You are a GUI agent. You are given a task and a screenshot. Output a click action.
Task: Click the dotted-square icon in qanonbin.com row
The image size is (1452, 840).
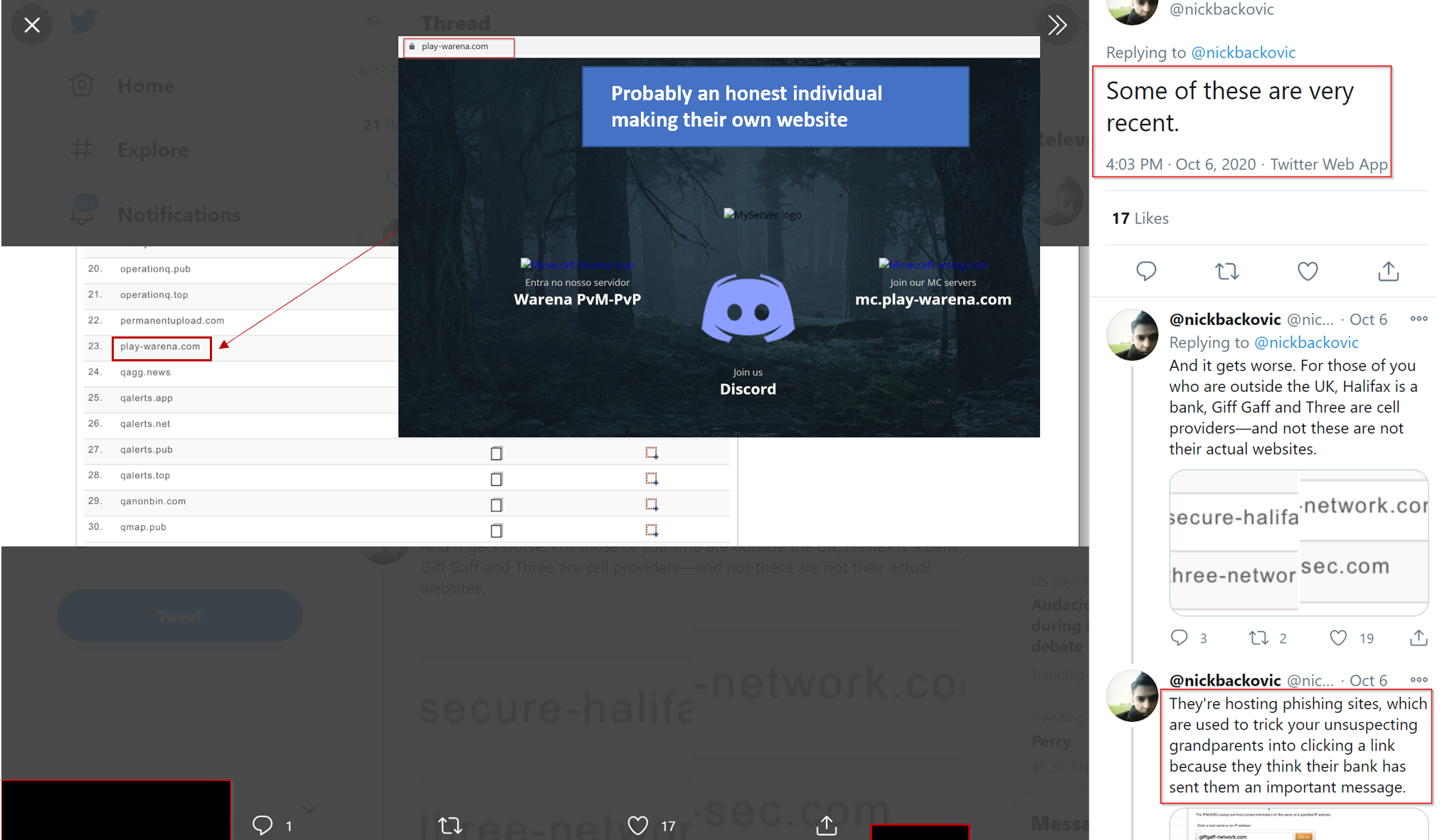[x=651, y=504]
